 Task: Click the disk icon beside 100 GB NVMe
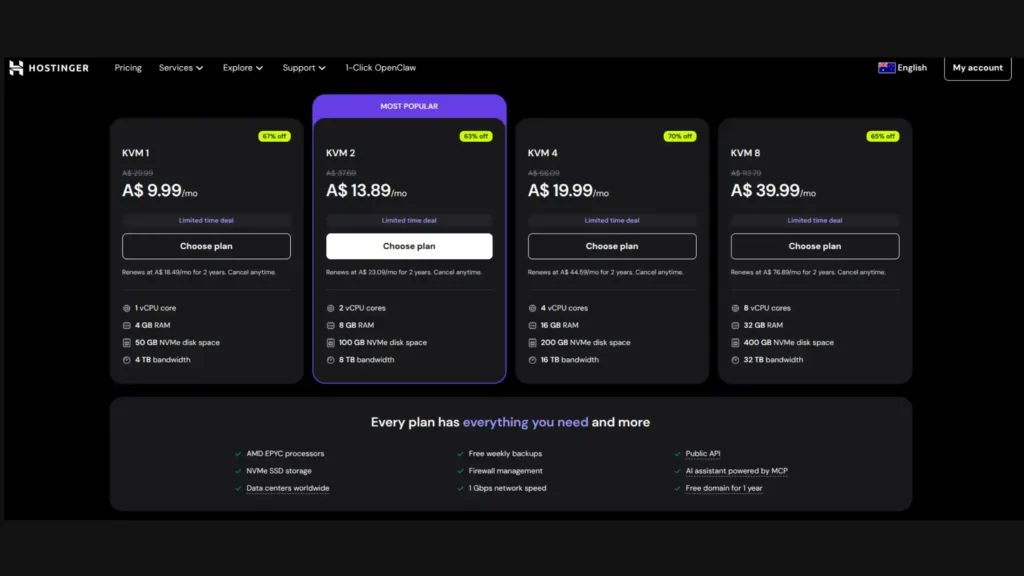point(330,343)
